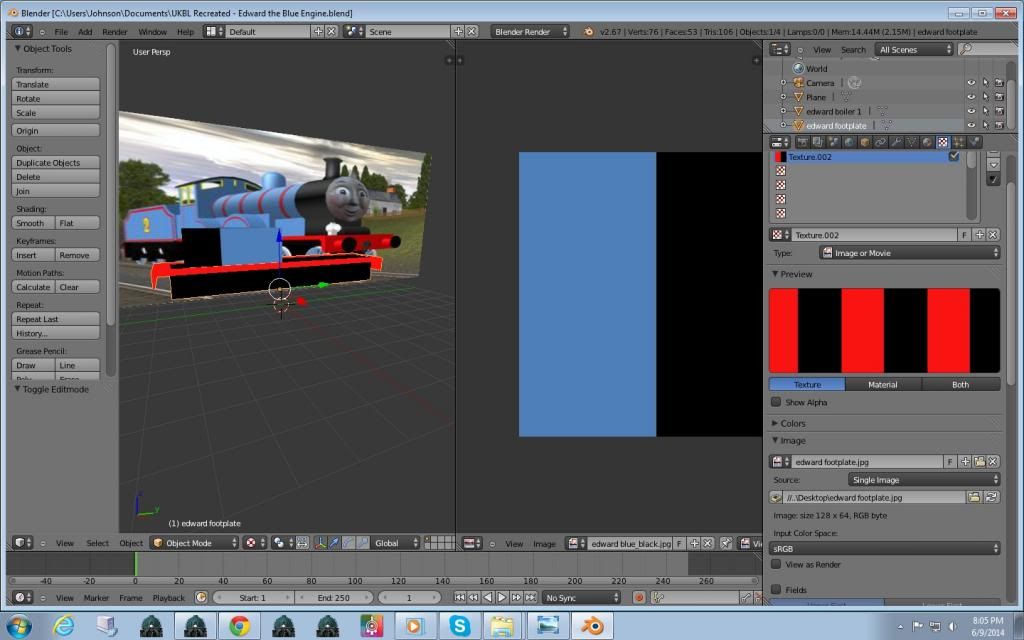Image resolution: width=1024 pixels, height=640 pixels.
Task: Open the Object Mode dropdown
Action: (x=194, y=543)
